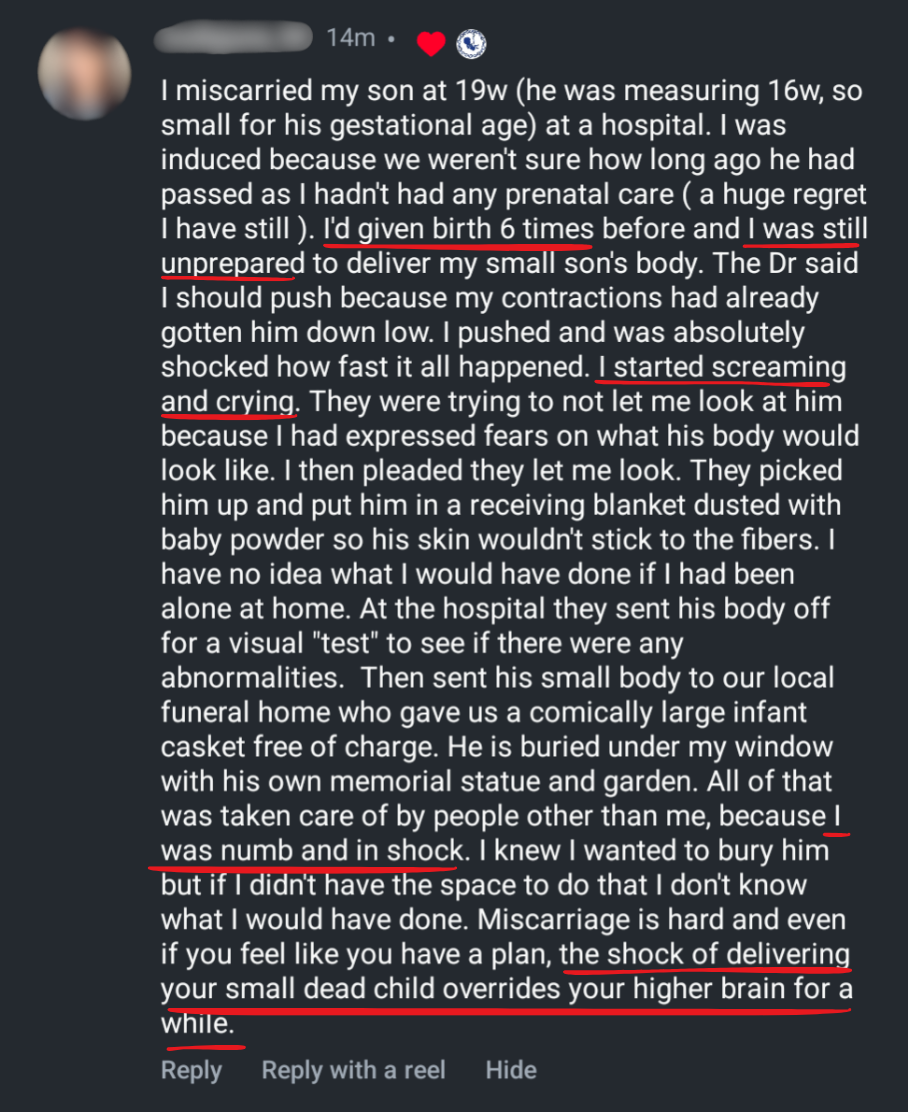Click the 14m comment timestamp
Screen dimensions: 908x1112
pyautogui.click(x=350, y=39)
